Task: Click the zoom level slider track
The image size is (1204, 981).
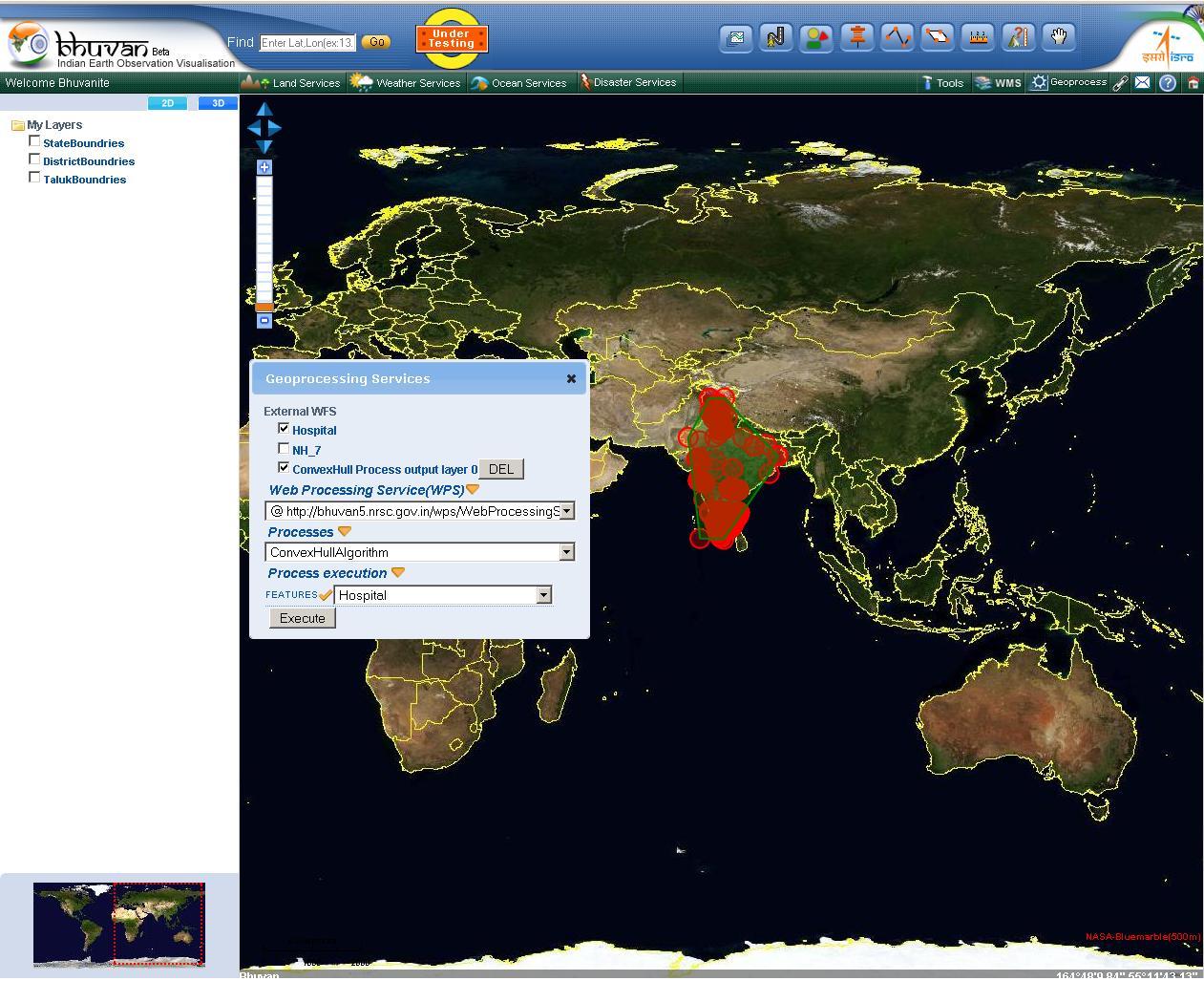Action: click(264, 239)
